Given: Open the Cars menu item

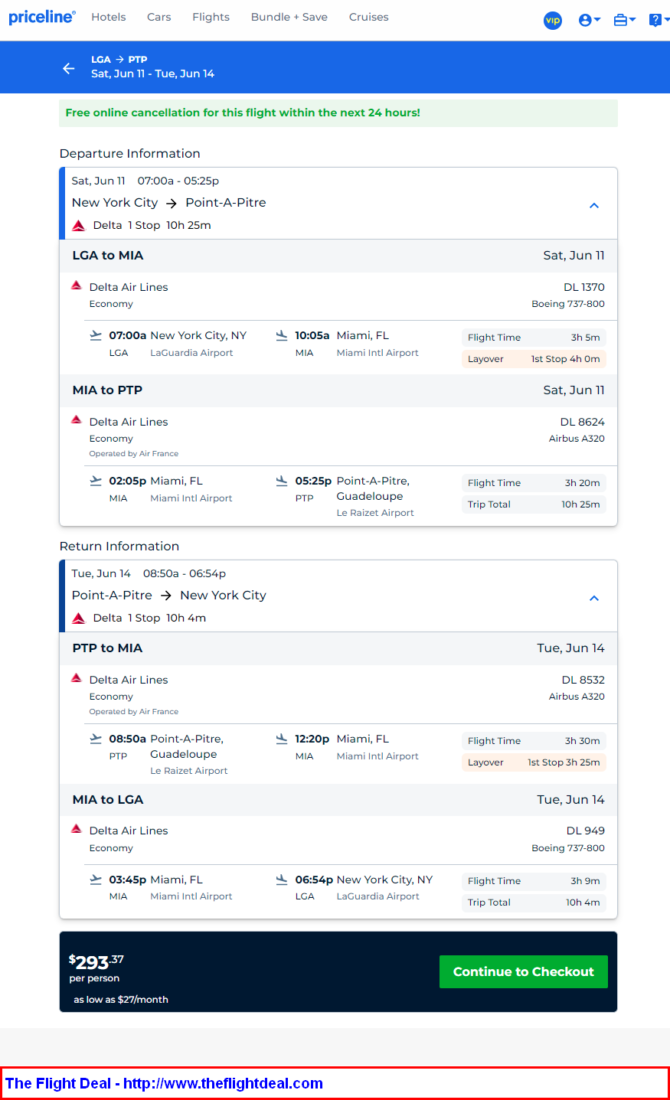Looking at the screenshot, I should point(159,17).
